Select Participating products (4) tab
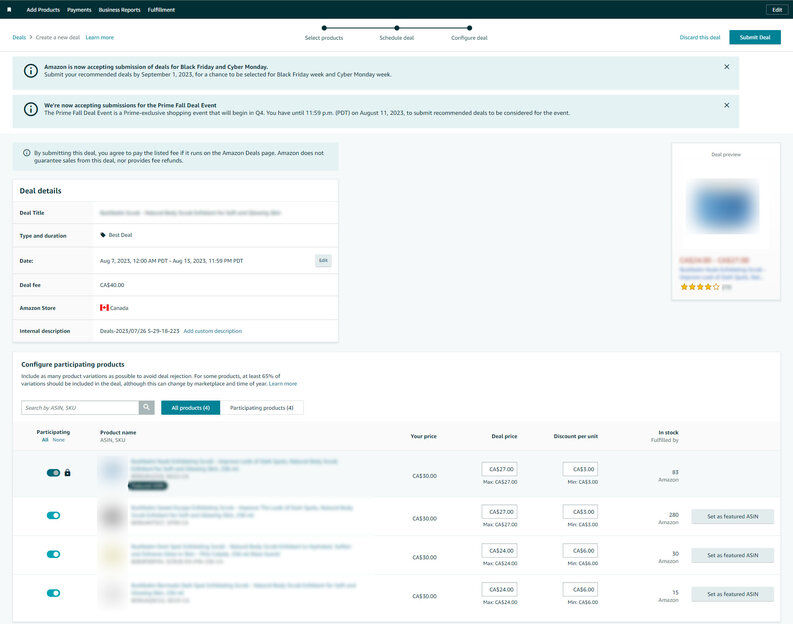793x624 pixels. 261,408
